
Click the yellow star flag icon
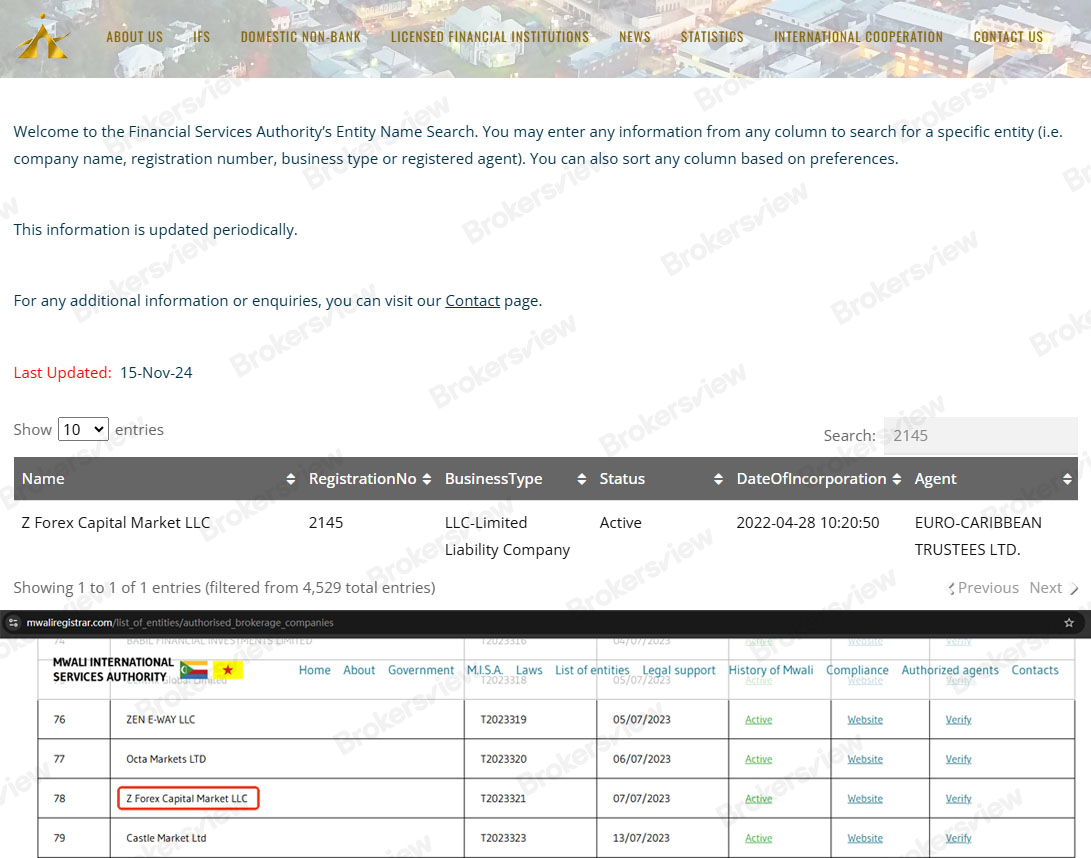(x=229, y=670)
